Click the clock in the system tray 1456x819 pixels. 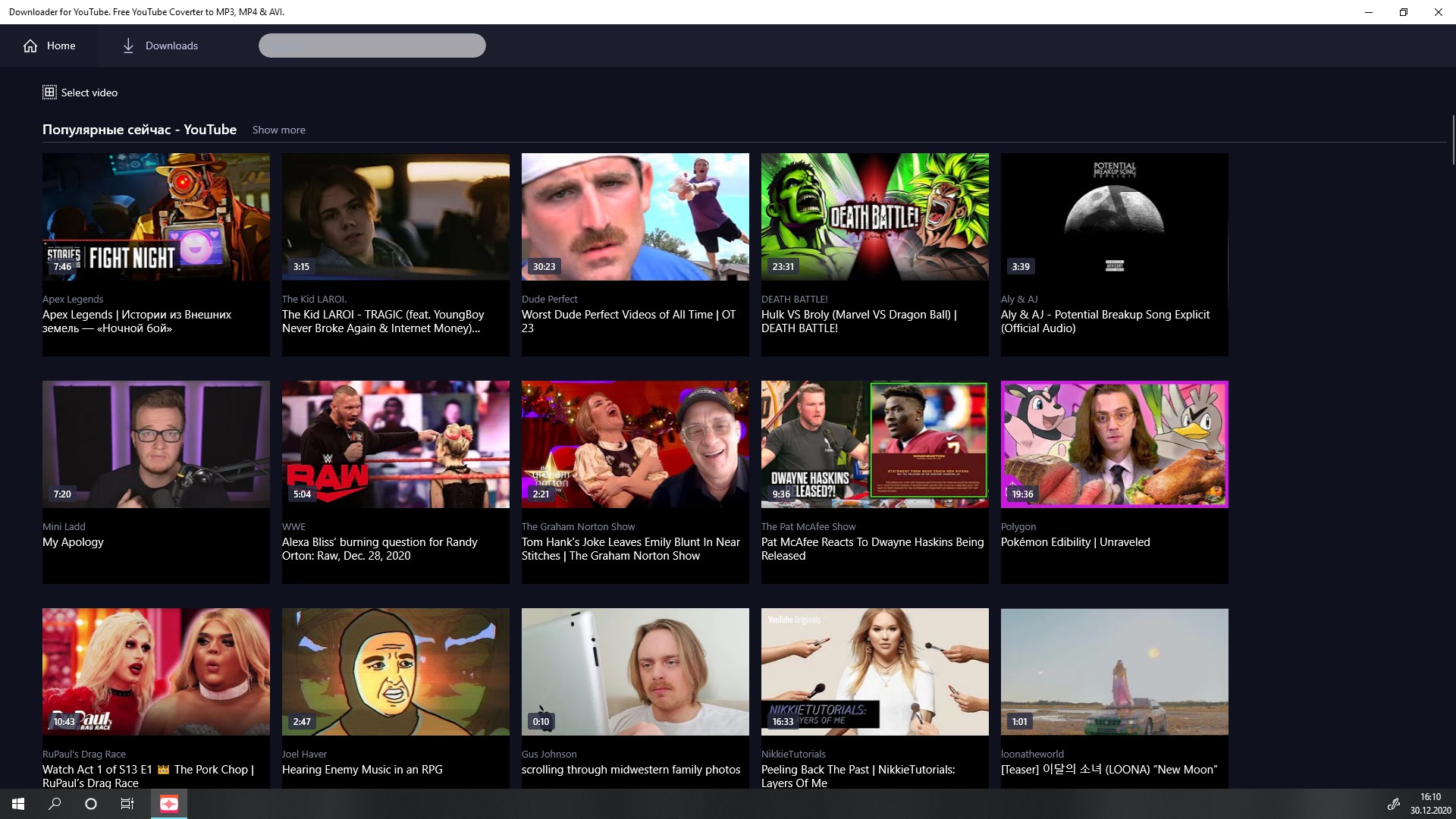(x=1430, y=803)
